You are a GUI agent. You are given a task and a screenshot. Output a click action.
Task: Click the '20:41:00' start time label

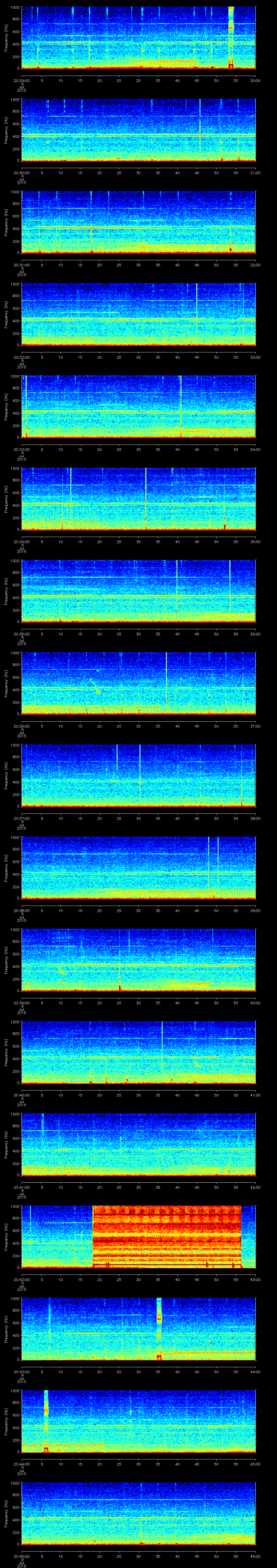21,1186
